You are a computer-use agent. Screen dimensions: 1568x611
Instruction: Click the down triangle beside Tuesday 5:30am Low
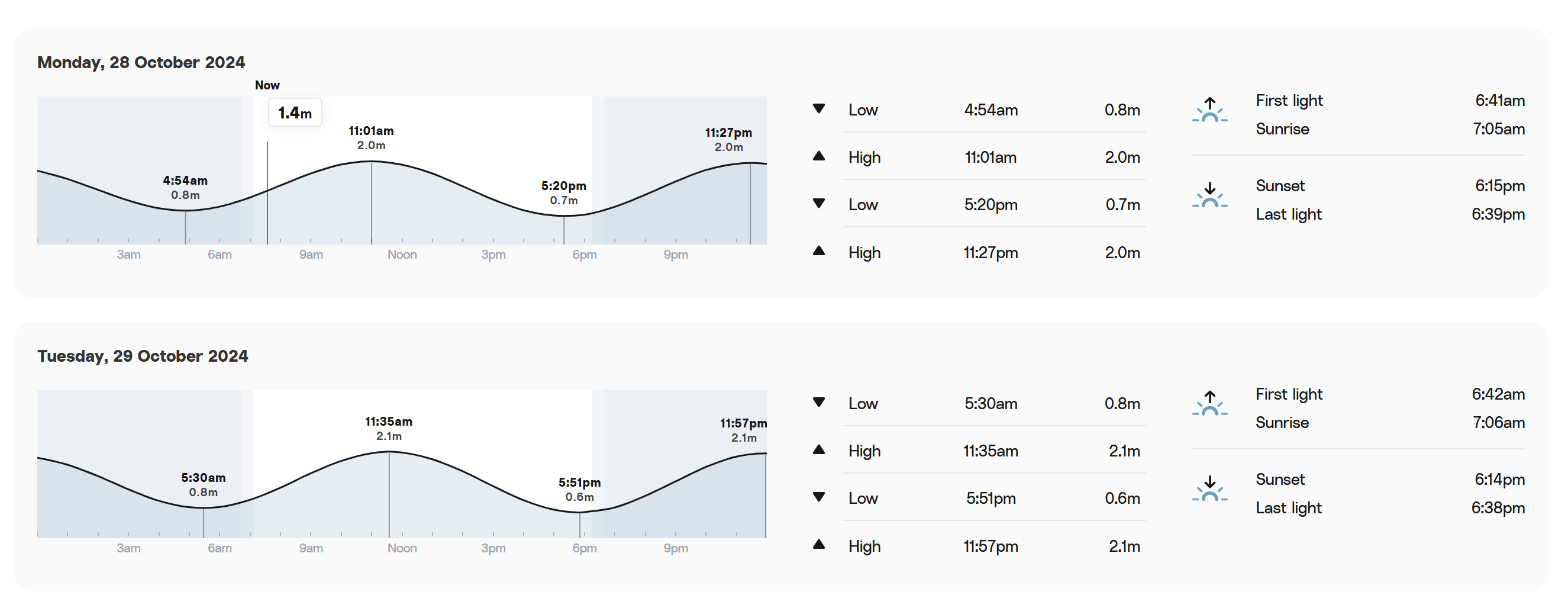tap(819, 403)
